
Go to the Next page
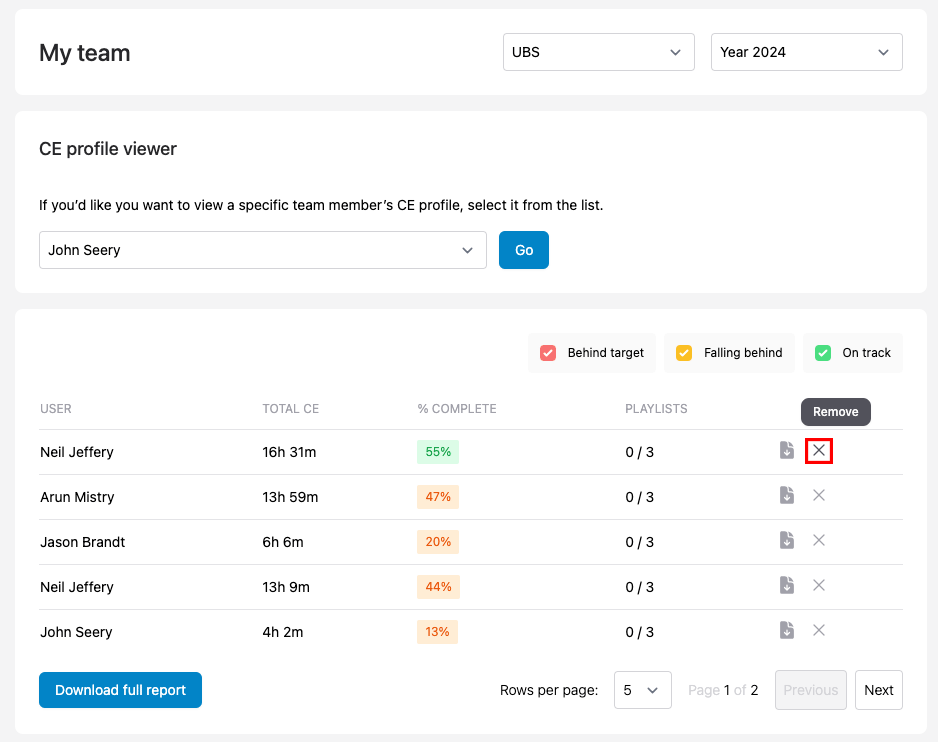[x=878, y=690]
